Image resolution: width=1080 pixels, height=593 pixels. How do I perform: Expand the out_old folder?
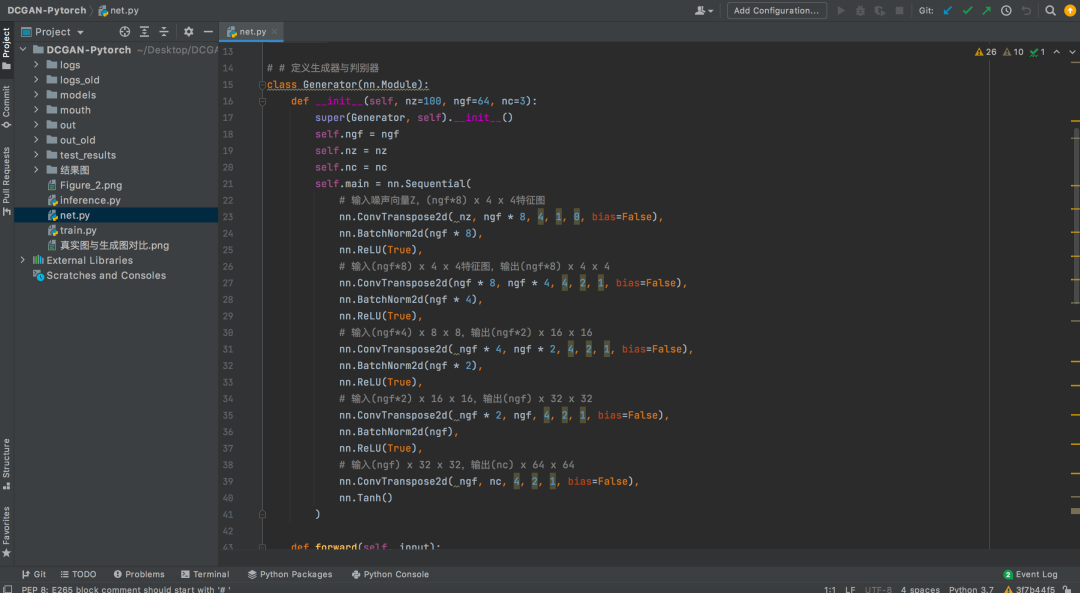click(x=36, y=140)
